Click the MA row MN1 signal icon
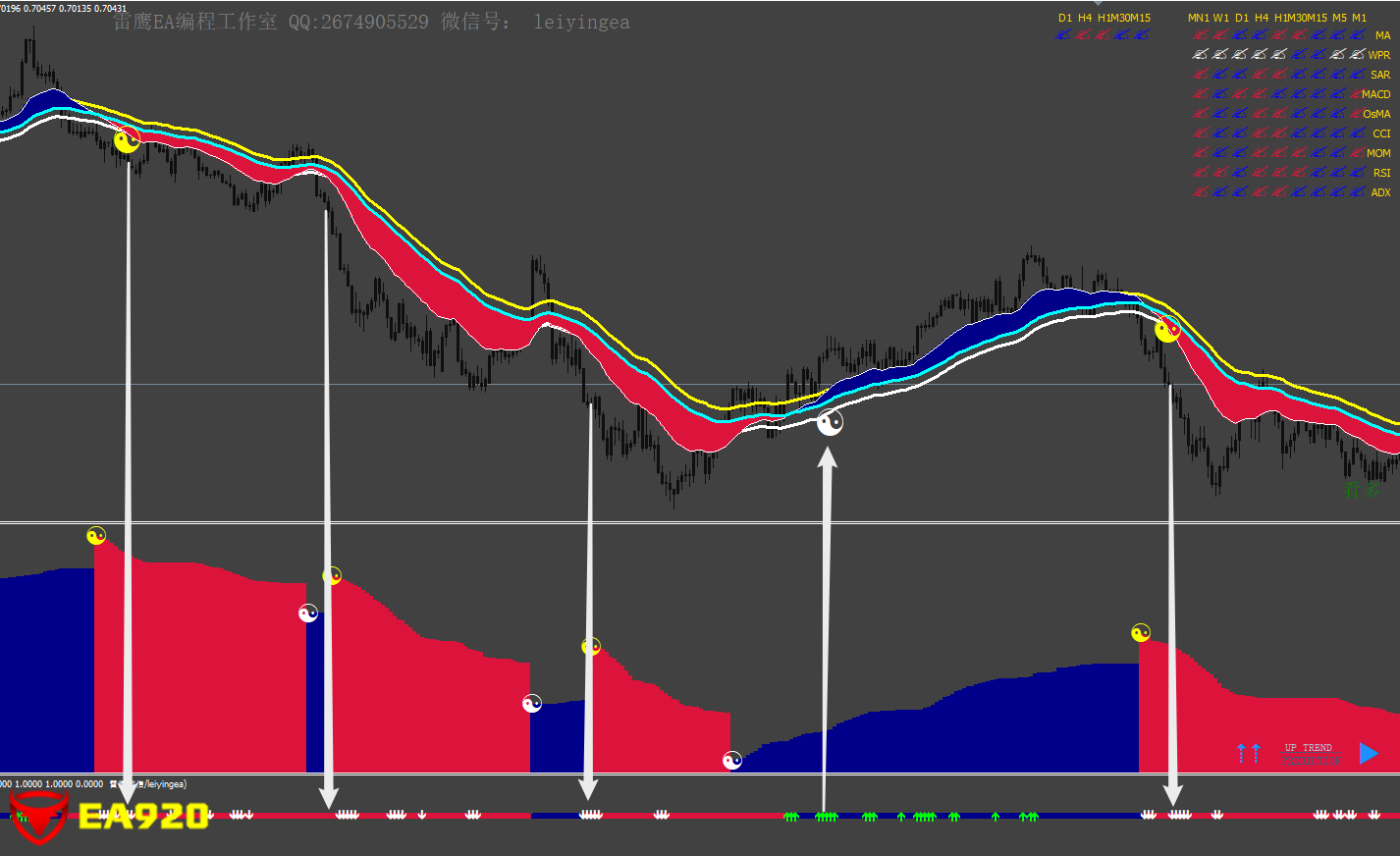 click(x=1200, y=35)
